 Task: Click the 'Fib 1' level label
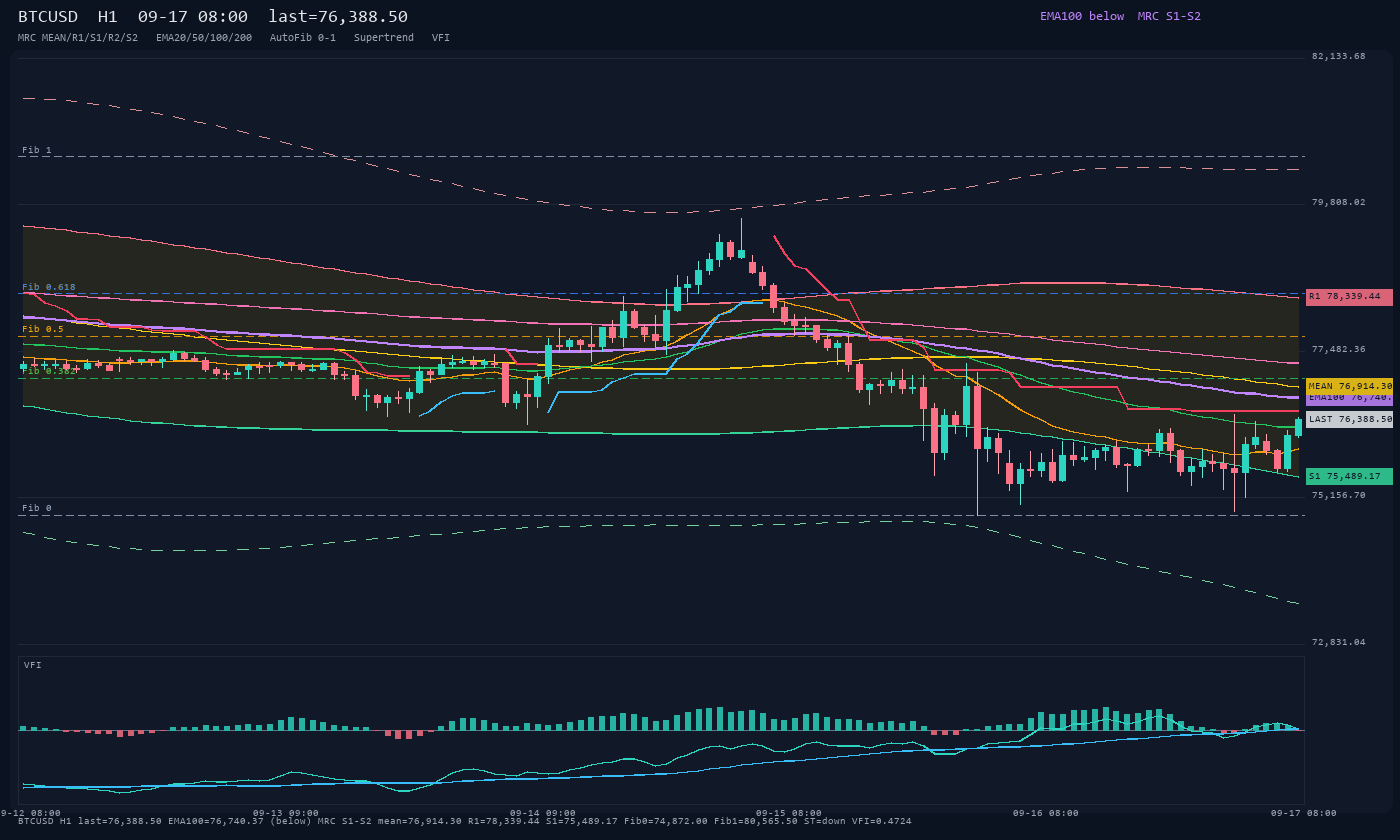pos(37,150)
